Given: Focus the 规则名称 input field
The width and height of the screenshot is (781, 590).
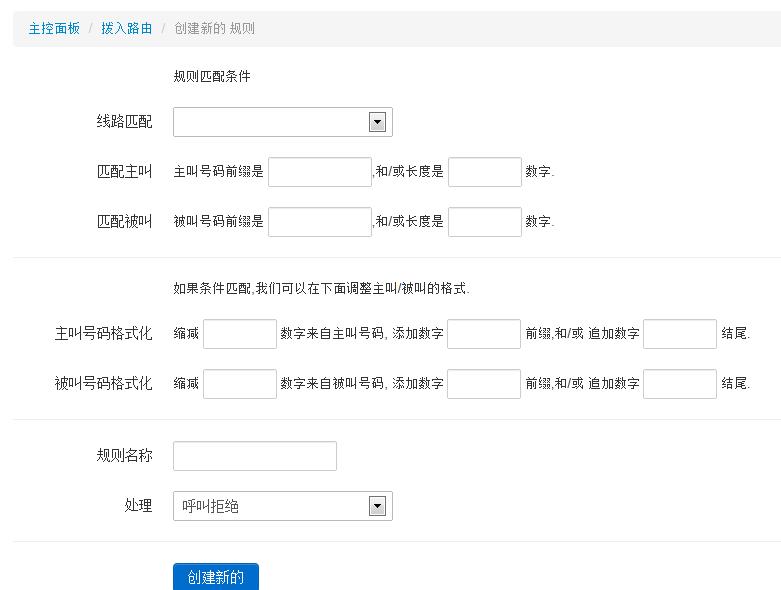Looking at the screenshot, I should pos(255,456).
